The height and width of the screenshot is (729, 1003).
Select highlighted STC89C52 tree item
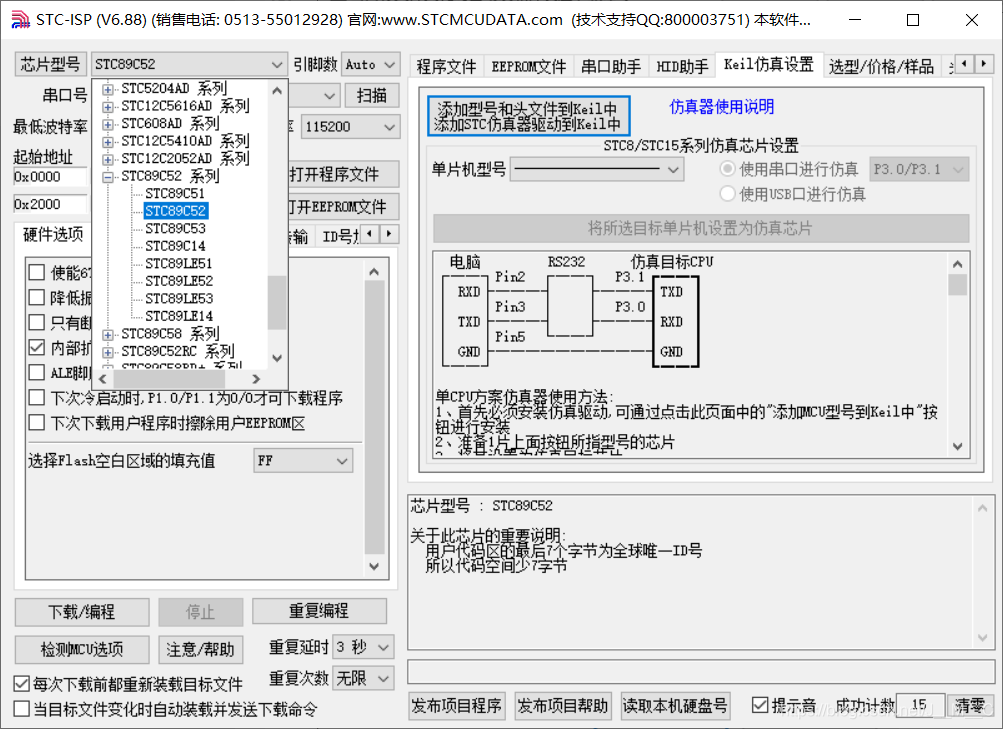tap(175, 211)
